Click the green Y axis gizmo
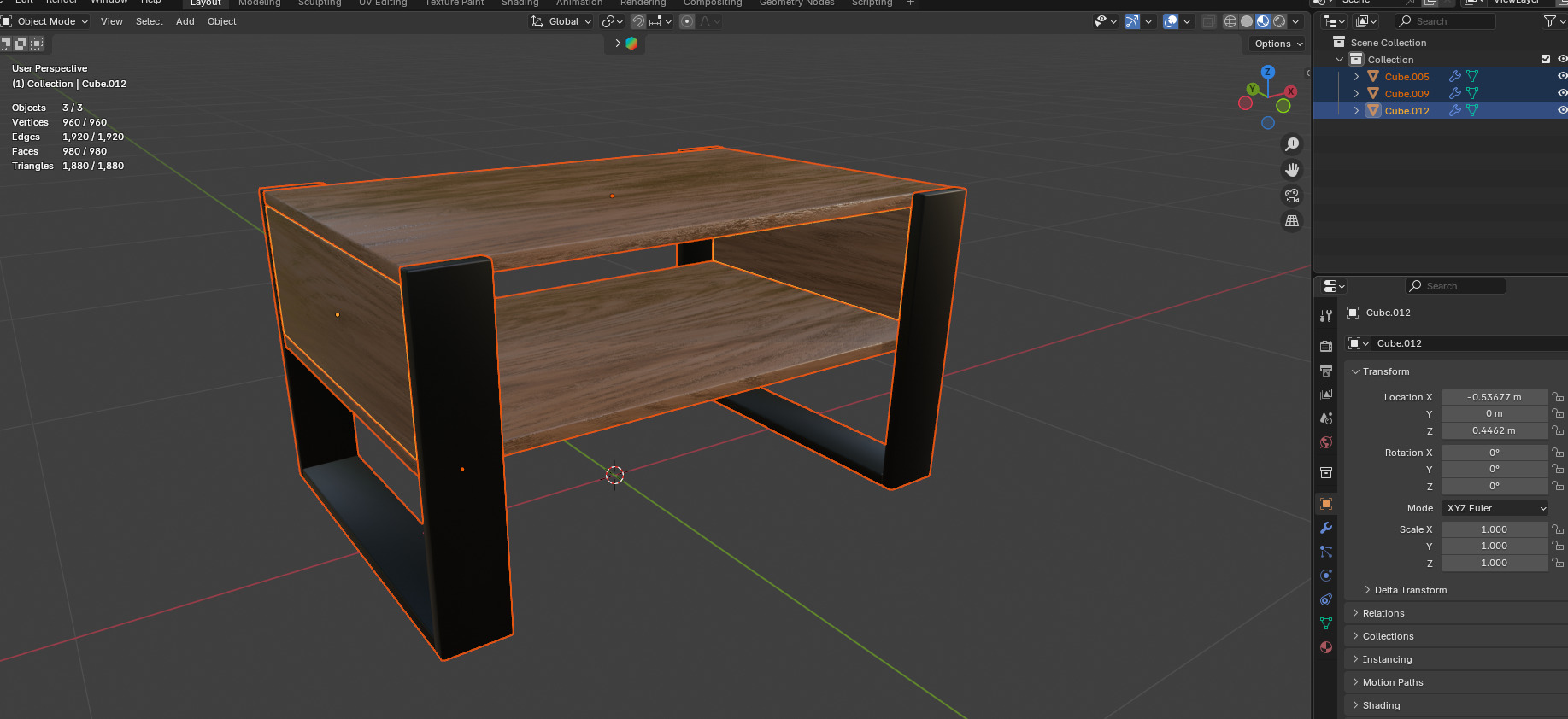This screenshot has height=719, width=1568. pyautogui.click(x=1253, y=89)
